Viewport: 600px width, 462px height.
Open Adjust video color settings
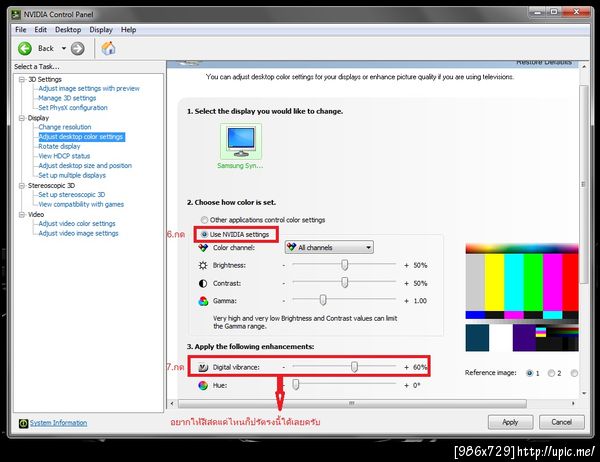77,224
